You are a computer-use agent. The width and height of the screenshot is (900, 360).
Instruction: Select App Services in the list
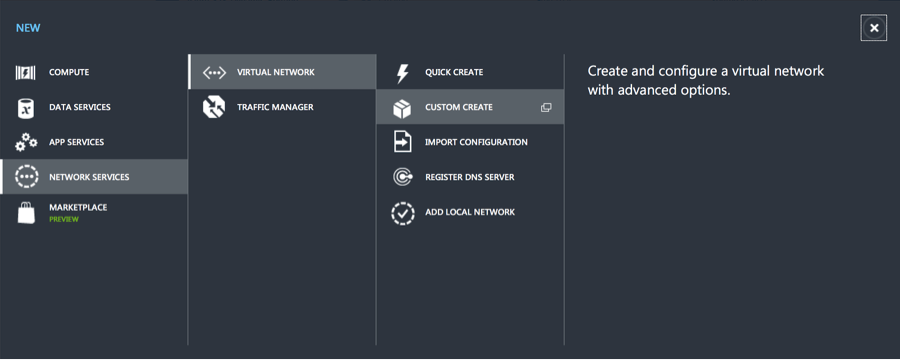94,142
